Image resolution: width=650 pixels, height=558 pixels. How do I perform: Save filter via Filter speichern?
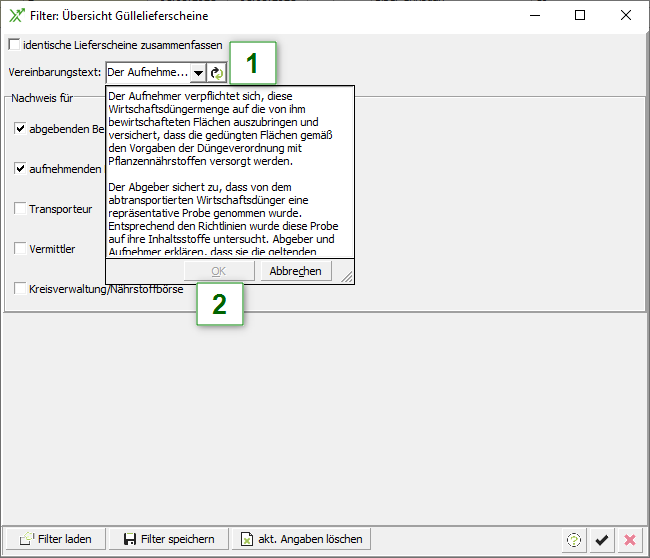pyautogui.click(x=169, y=539)
